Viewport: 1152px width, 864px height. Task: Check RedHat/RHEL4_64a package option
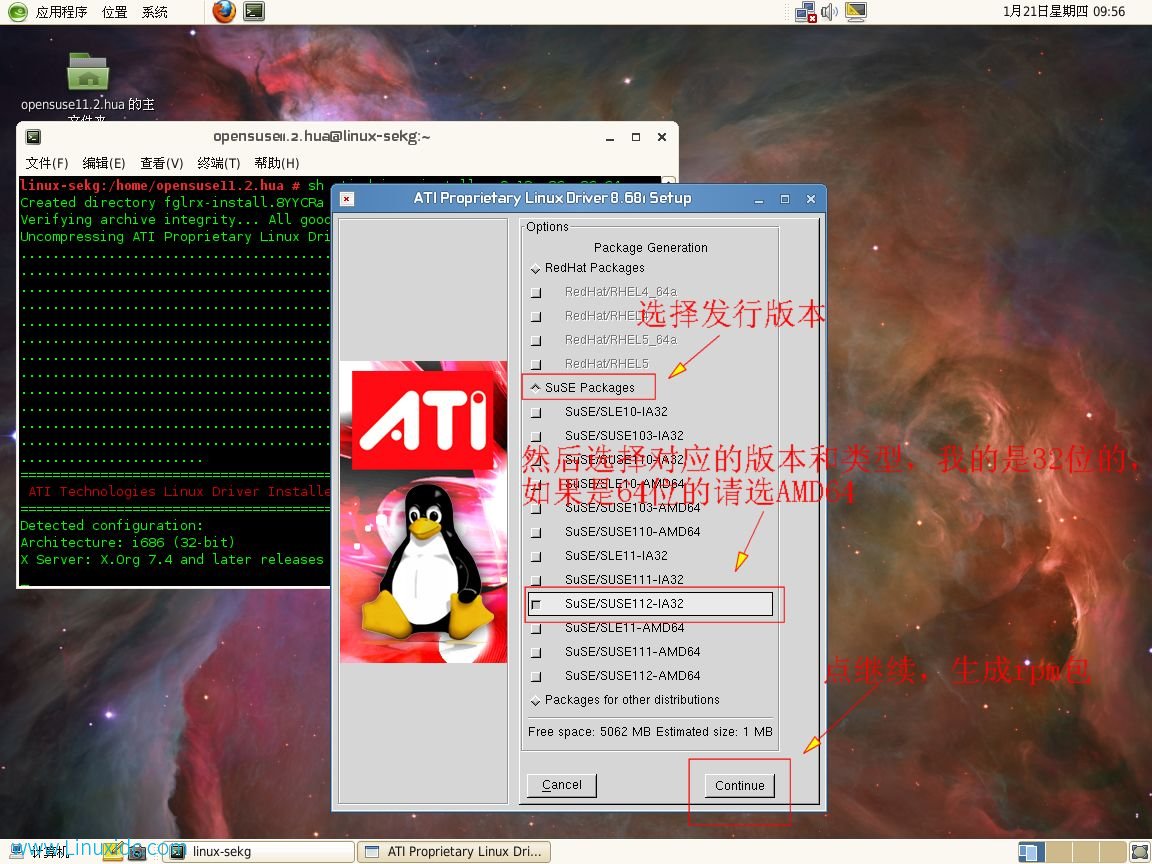coord(536,292)
